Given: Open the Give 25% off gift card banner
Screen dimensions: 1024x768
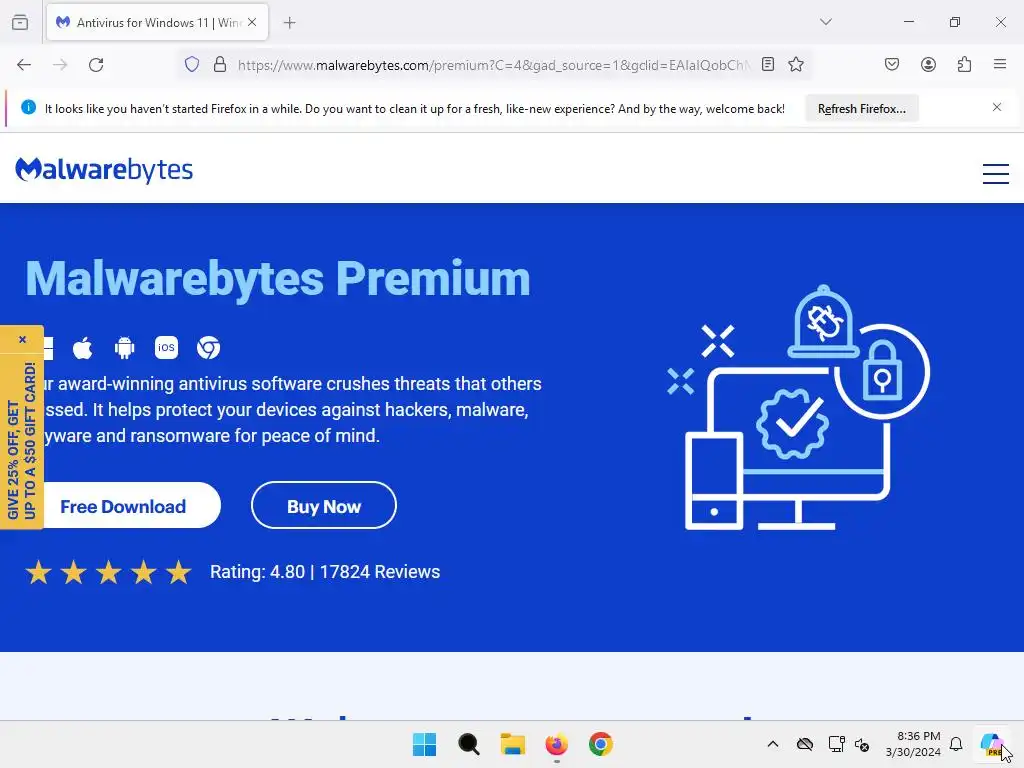Looking at the screenshot, I should [22, 441].
